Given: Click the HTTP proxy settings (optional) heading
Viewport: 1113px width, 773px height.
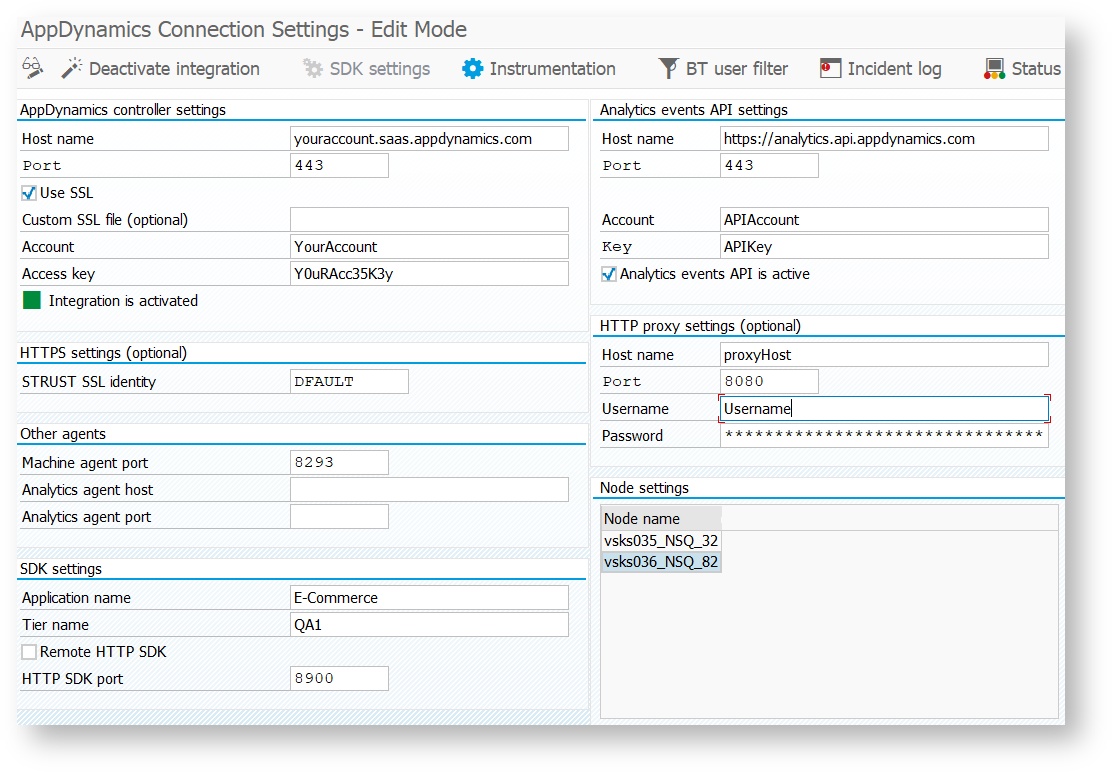Looking at the screenshot, I should [700, 326].
